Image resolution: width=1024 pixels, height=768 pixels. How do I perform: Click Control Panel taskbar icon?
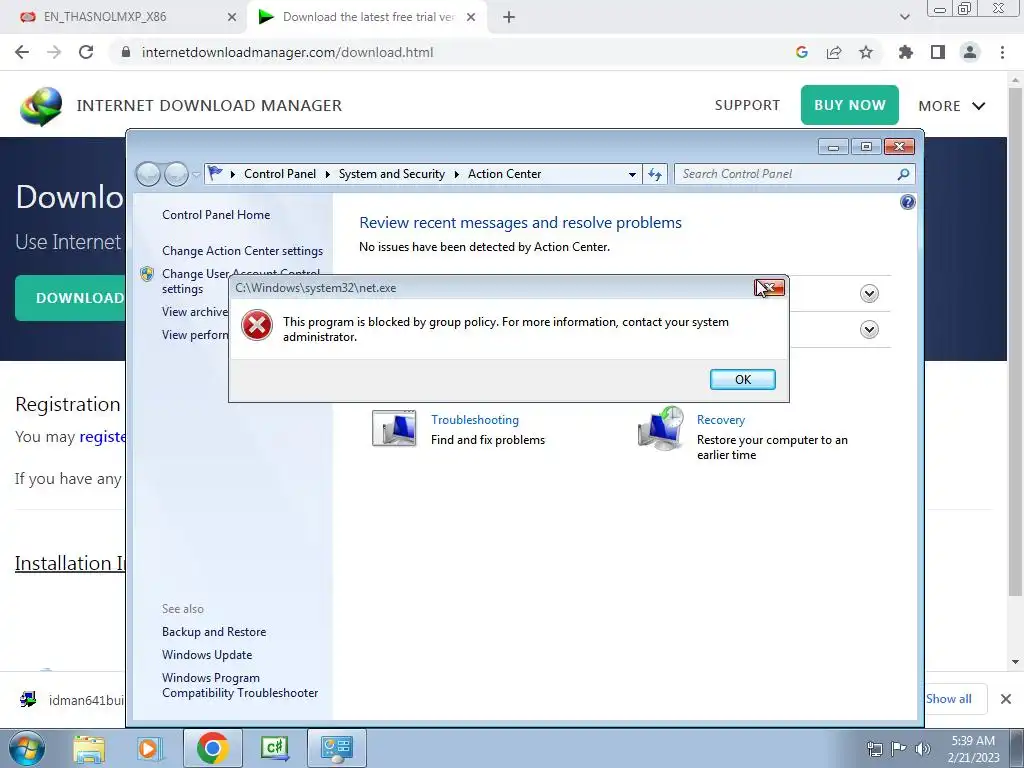(336, 748)
